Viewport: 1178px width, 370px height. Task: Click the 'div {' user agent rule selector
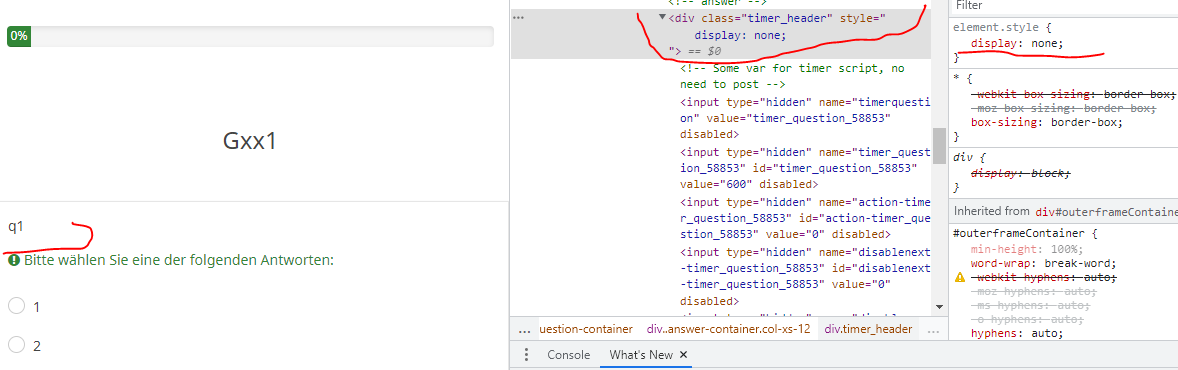coord(968,157)
